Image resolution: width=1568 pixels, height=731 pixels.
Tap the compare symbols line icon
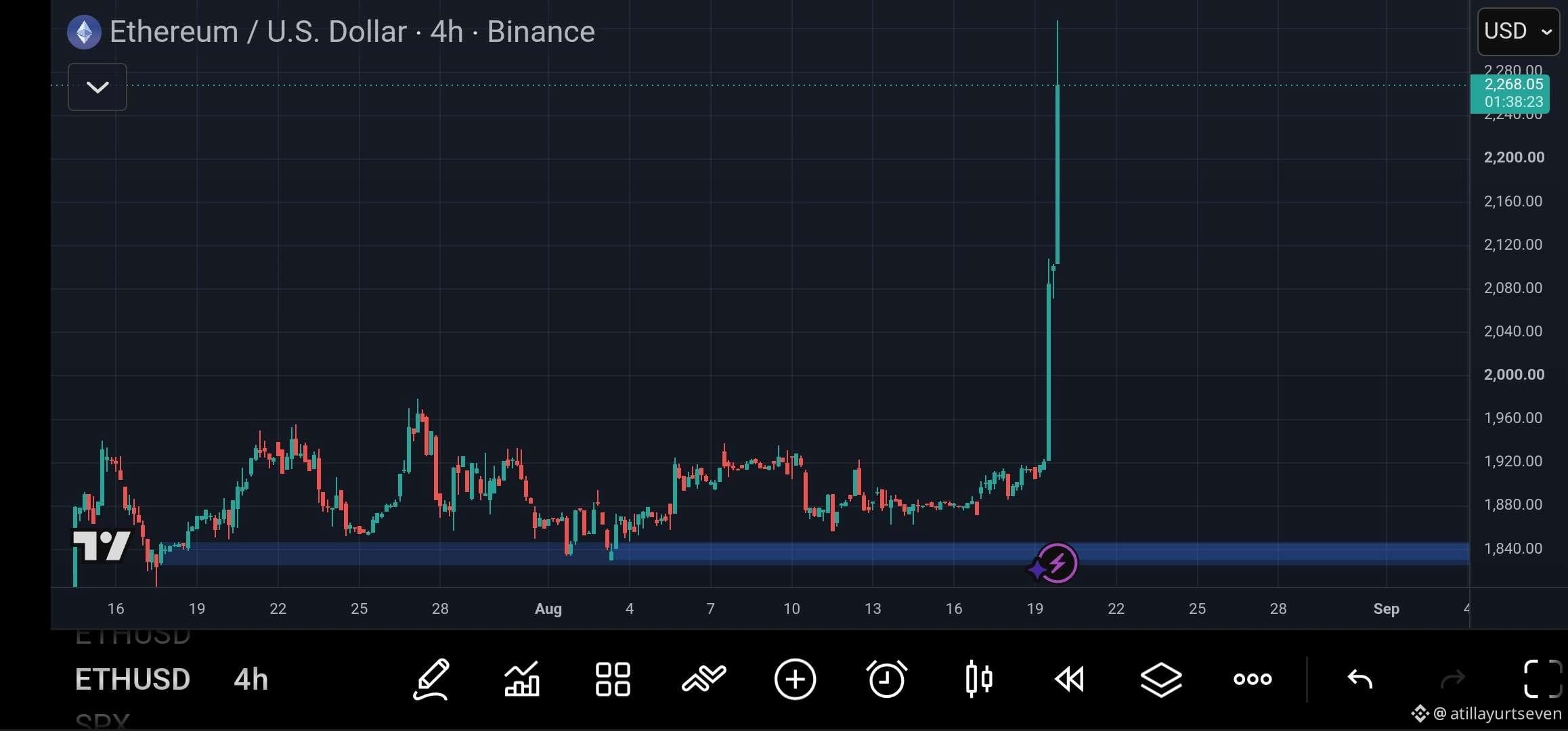[x=704, y=679]
